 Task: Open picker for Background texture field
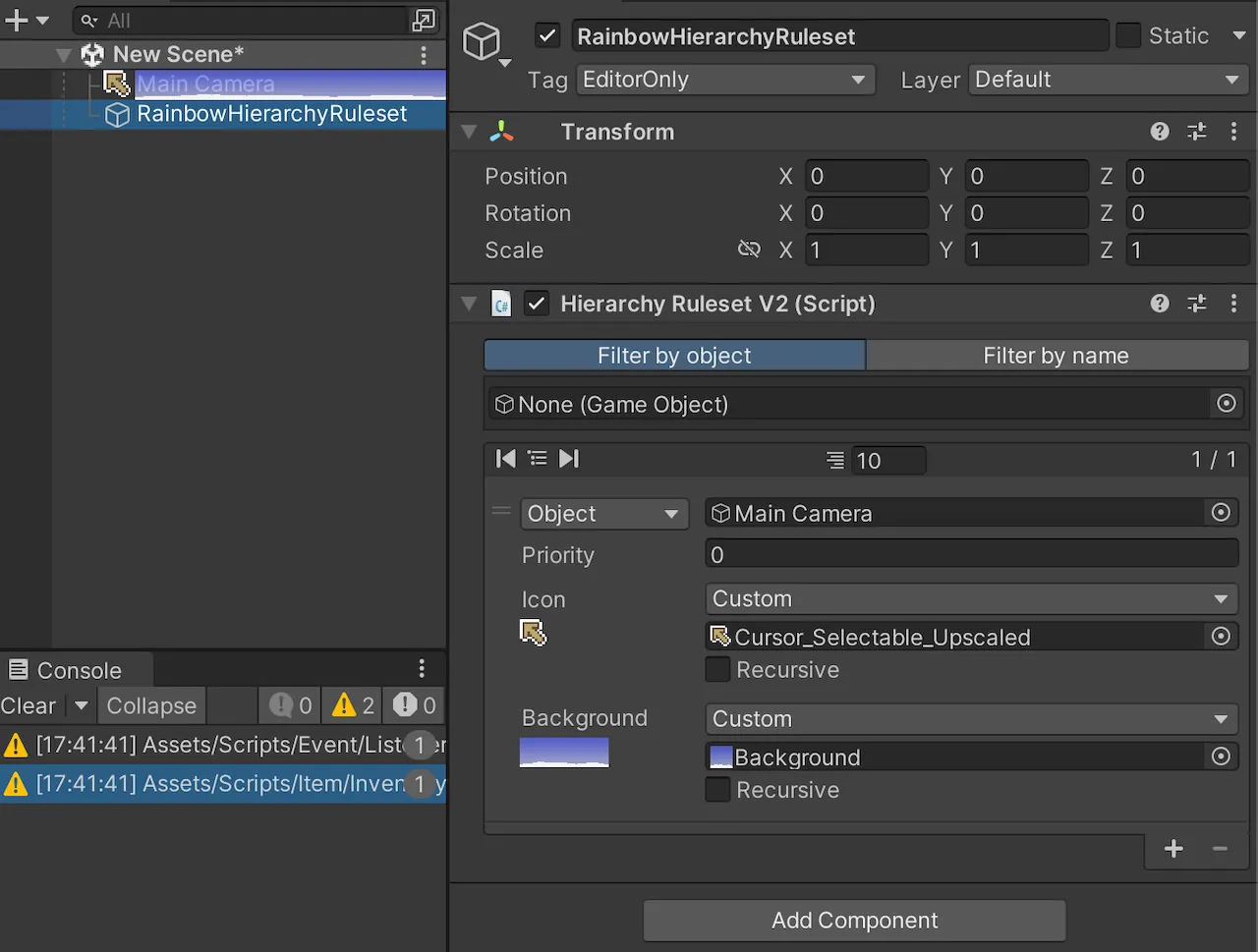click(x=1222, y=756)
